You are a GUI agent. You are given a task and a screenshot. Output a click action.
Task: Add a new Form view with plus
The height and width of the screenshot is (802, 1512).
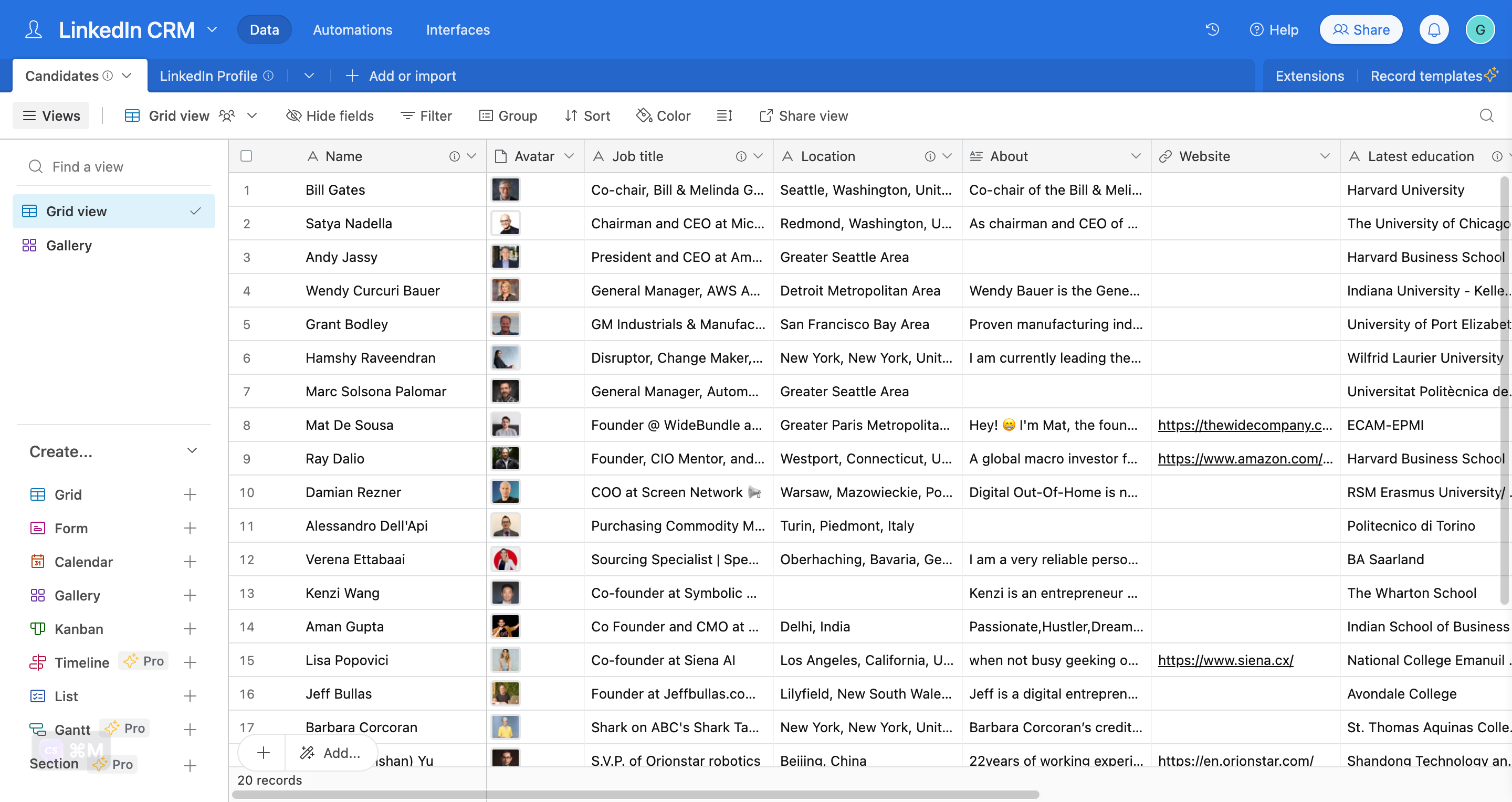190,528
